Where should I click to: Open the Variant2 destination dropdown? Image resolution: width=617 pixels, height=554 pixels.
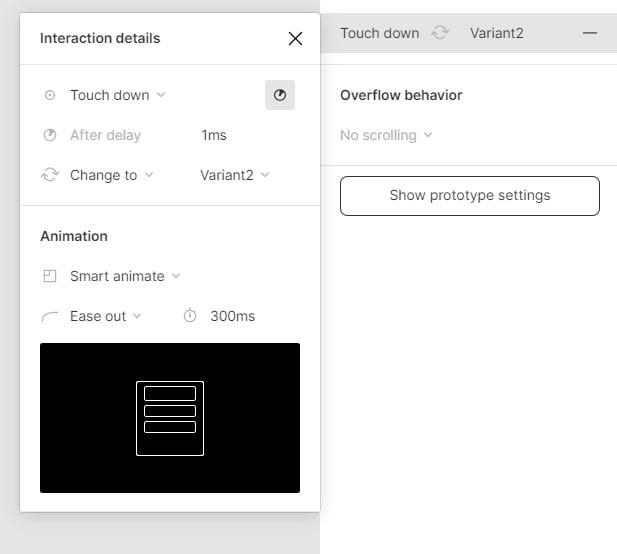click(235, 175)
